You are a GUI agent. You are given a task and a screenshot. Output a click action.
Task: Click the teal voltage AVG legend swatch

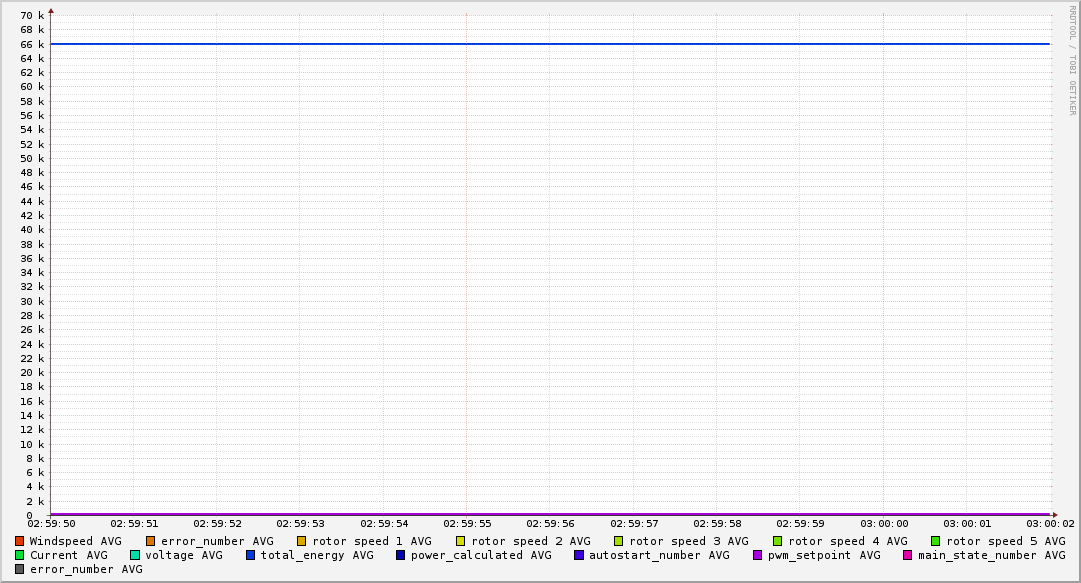(135, 555)
